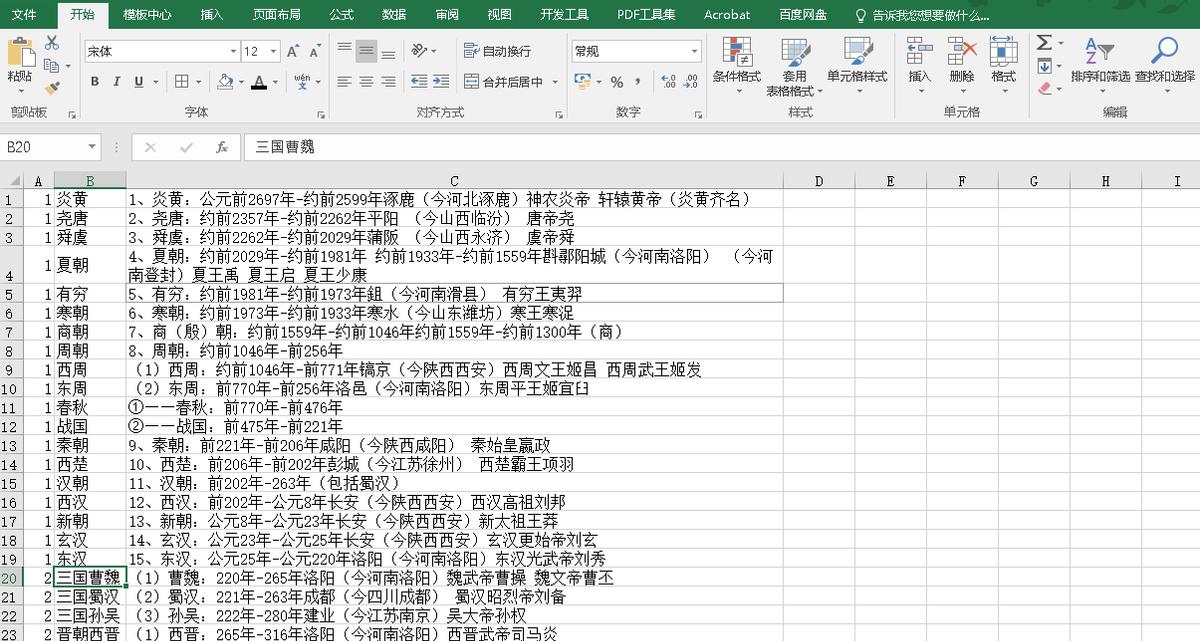Click the 插入 cells button in 单元格 group

click(x=919, y=66)
